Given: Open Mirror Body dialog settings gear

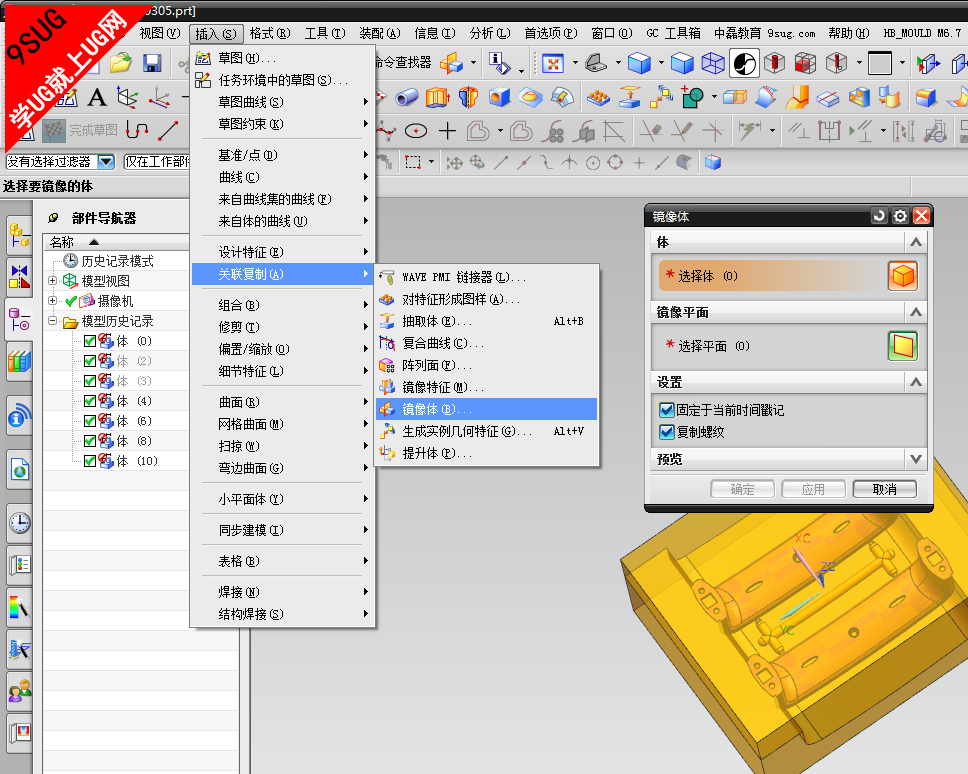Looking at the screenshot, I should click(x=900, y=215).
